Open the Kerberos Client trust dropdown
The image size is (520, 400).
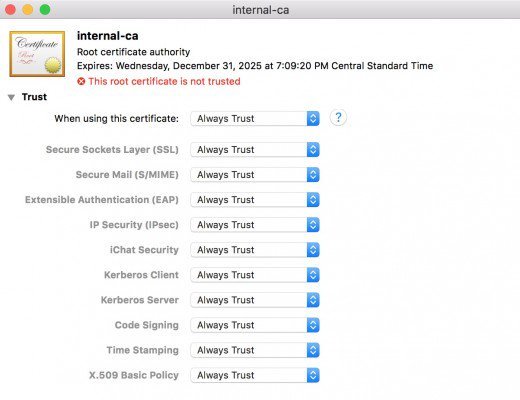pyautogui.click(x=255, y=275)
